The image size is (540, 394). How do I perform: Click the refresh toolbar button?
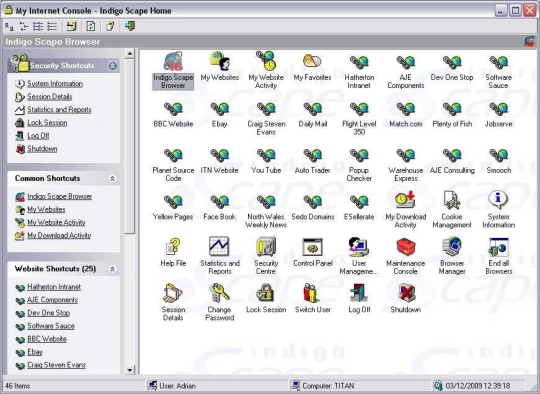point(91,26)
